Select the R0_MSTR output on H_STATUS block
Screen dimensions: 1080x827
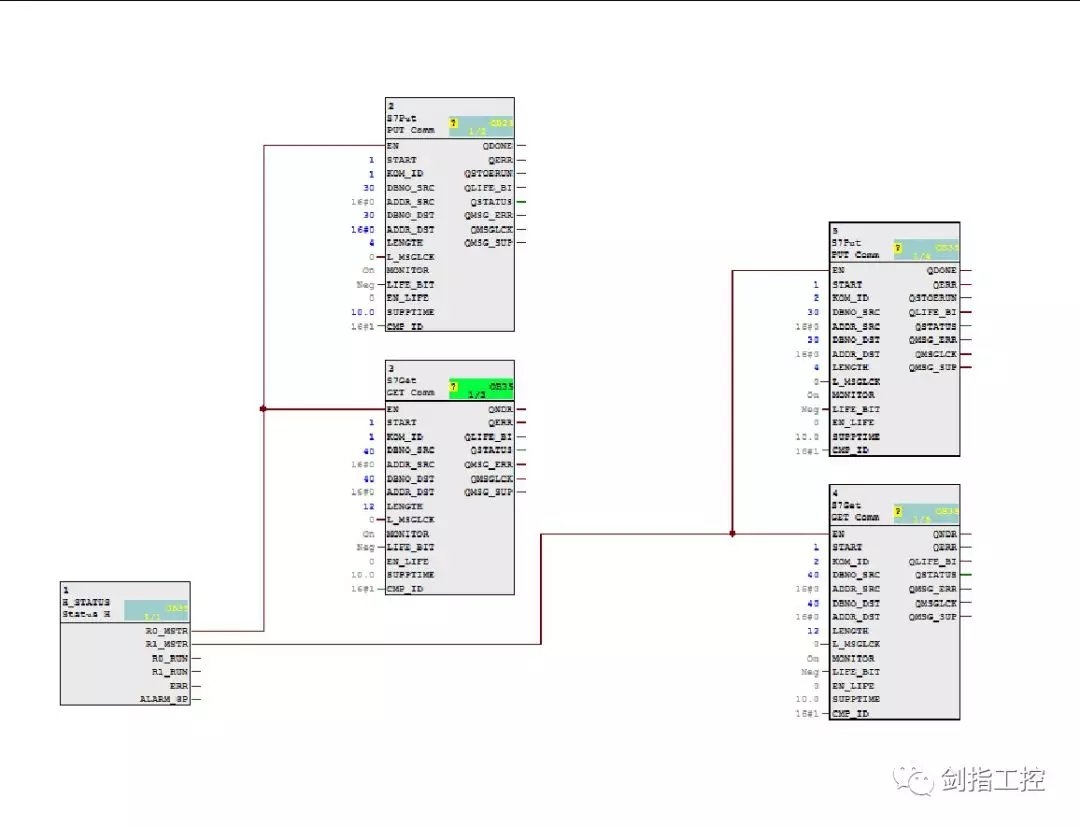coord(169,631)
